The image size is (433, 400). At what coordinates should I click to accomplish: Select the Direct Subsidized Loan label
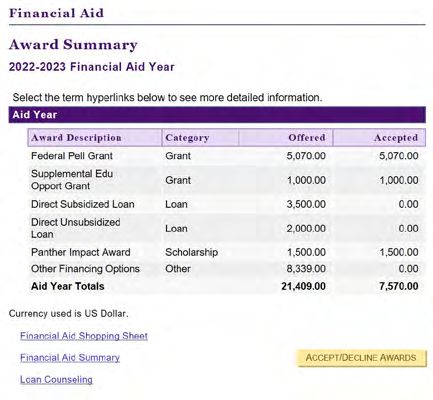point(83,204)
